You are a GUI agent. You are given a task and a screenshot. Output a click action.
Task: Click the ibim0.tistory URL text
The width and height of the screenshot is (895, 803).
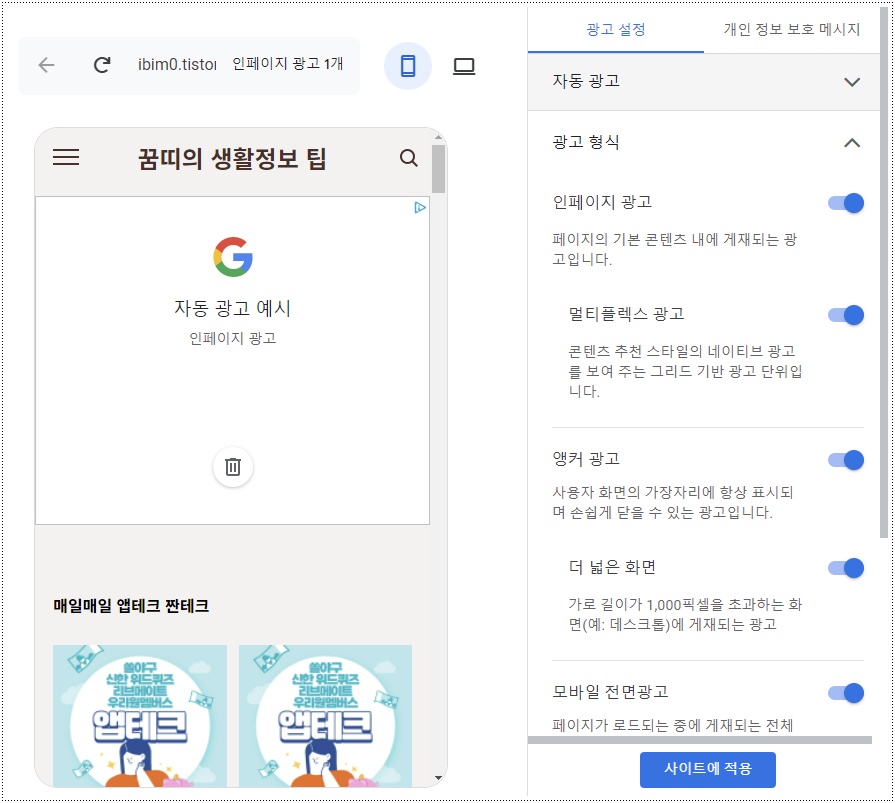pyautogui.click(x=177, y=65)
